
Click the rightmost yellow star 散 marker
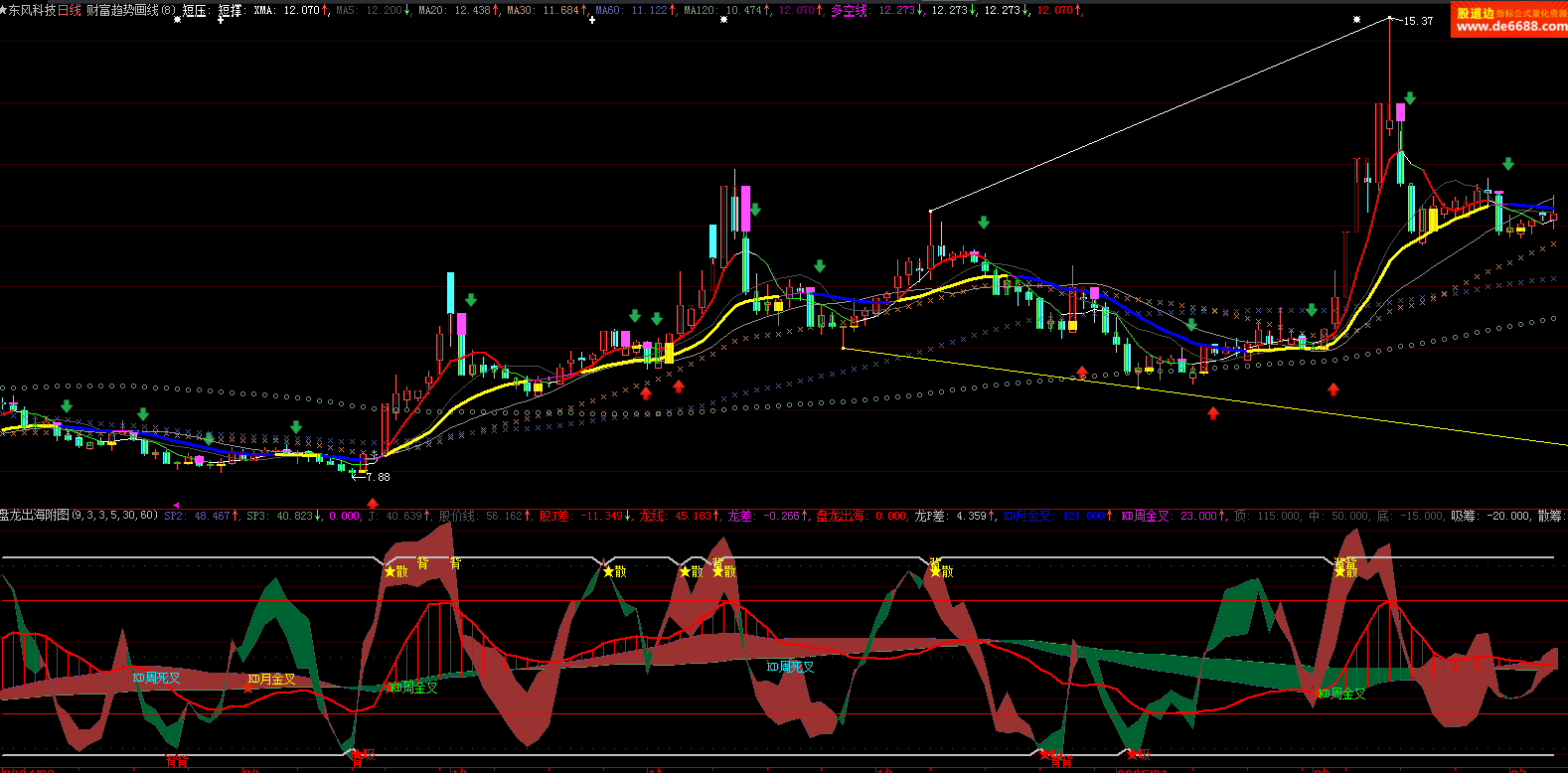[x=1344, y=571]
